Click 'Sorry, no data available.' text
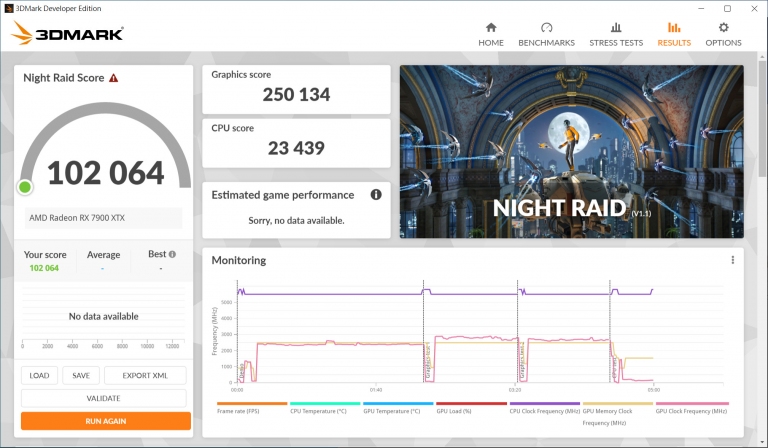 (x=296, y=220)
